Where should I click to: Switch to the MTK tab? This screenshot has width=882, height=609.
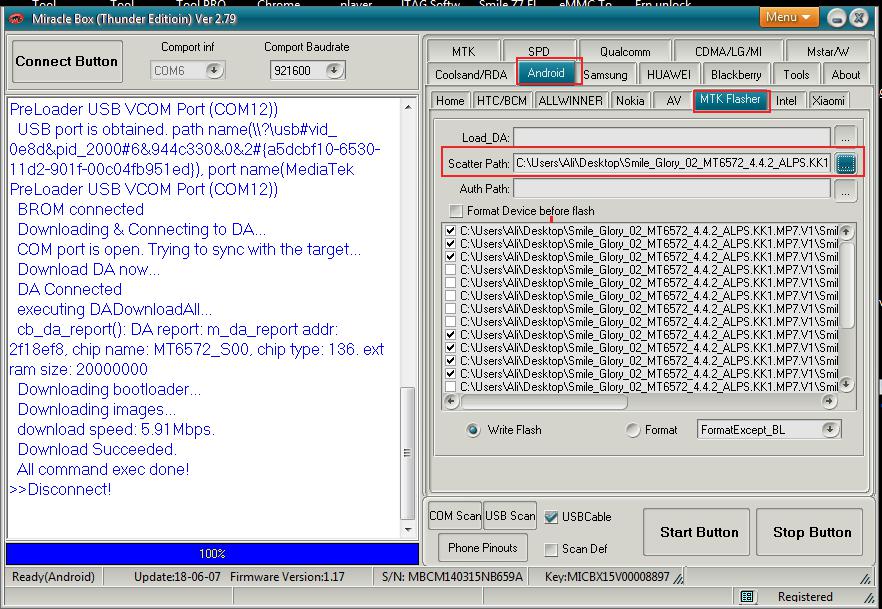(463, 52)
